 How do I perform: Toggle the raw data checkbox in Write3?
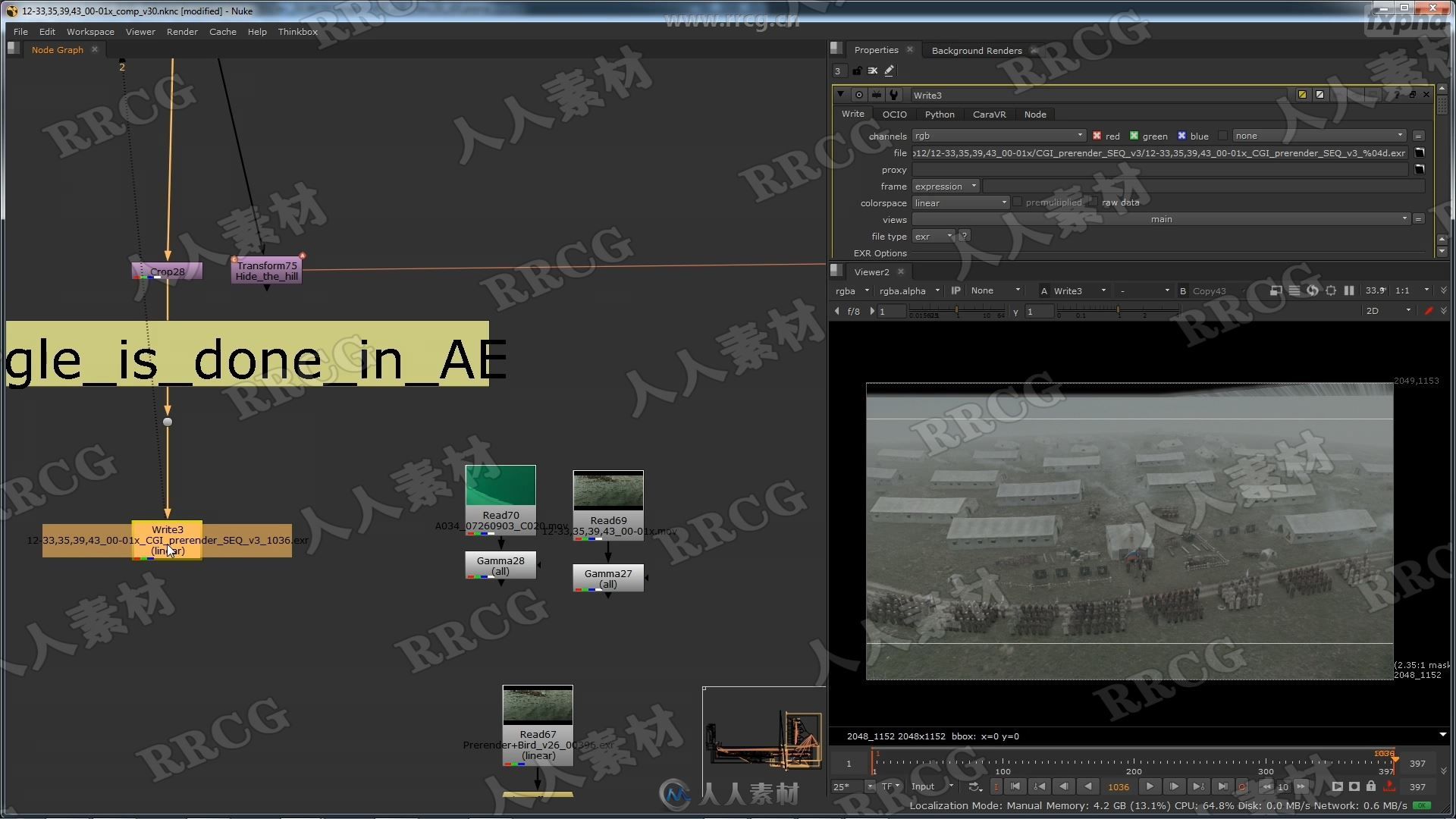coord(1092,202)
